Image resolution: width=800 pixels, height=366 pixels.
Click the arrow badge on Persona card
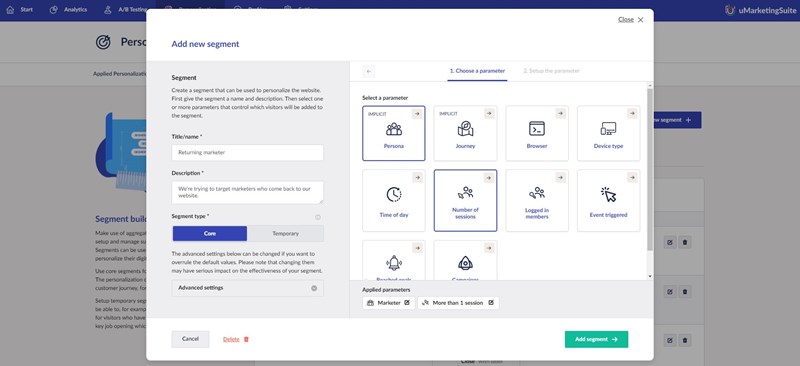point(417,113)
